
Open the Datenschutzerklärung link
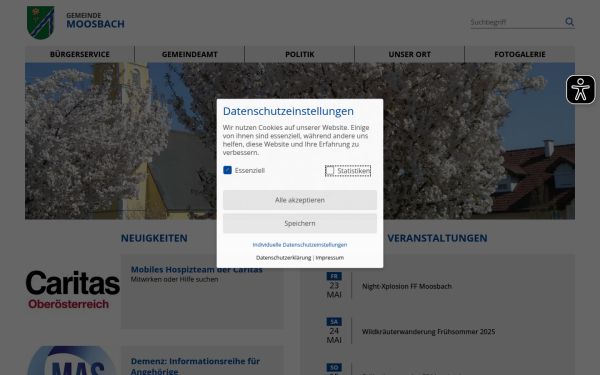point(284,258)
